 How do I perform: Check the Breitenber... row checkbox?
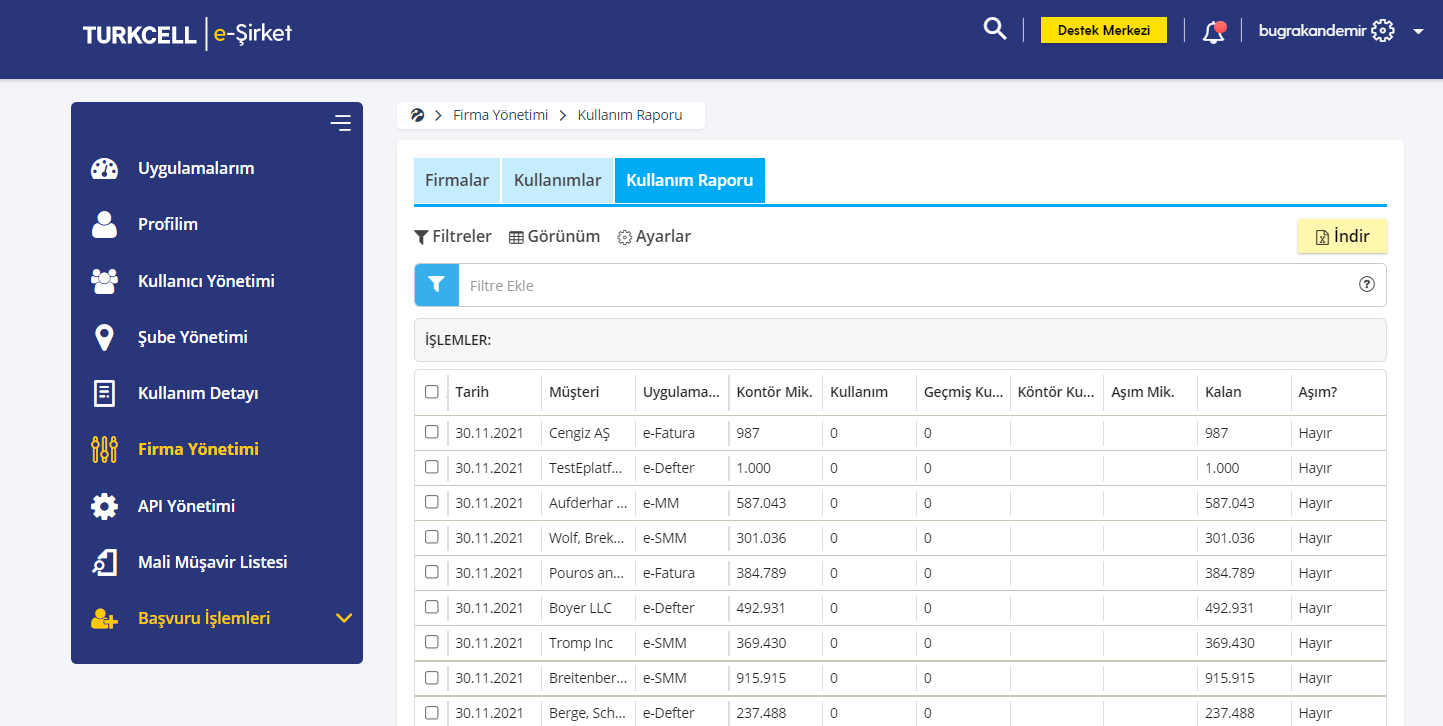pos(432,677)
